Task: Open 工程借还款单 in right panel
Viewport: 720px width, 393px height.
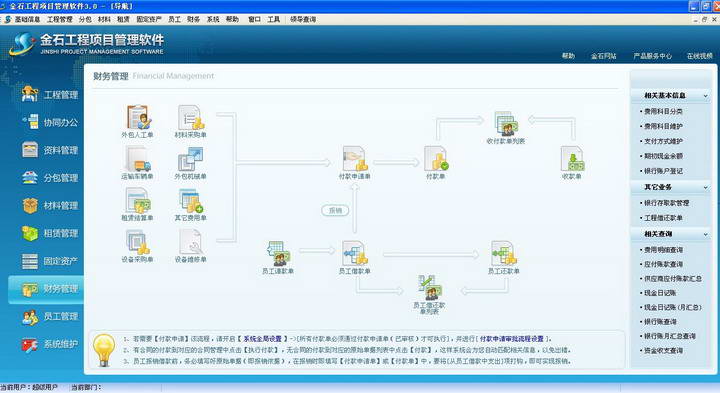Action: point(663,218)
